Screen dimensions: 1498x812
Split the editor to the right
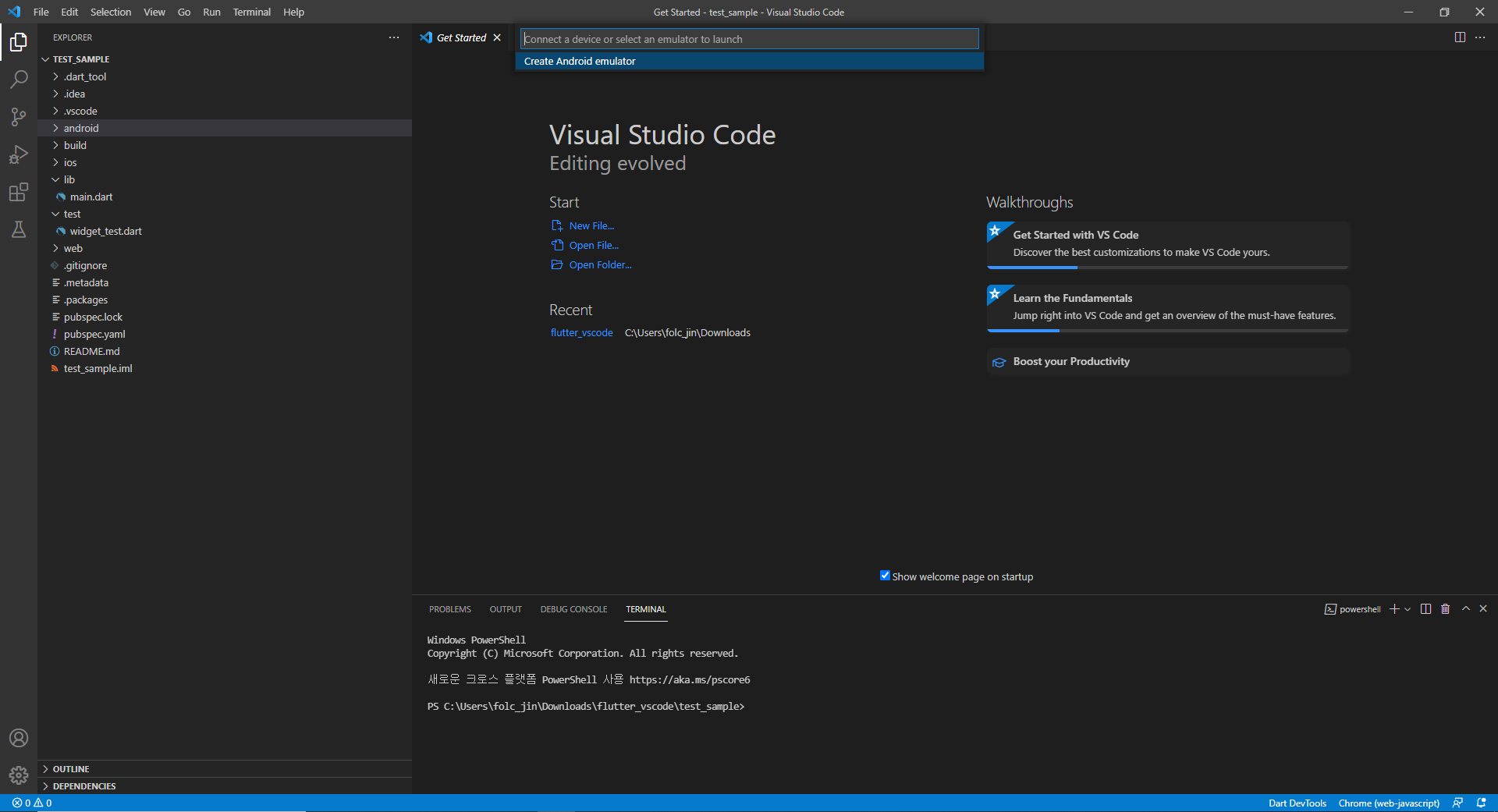pos(1460,37)
